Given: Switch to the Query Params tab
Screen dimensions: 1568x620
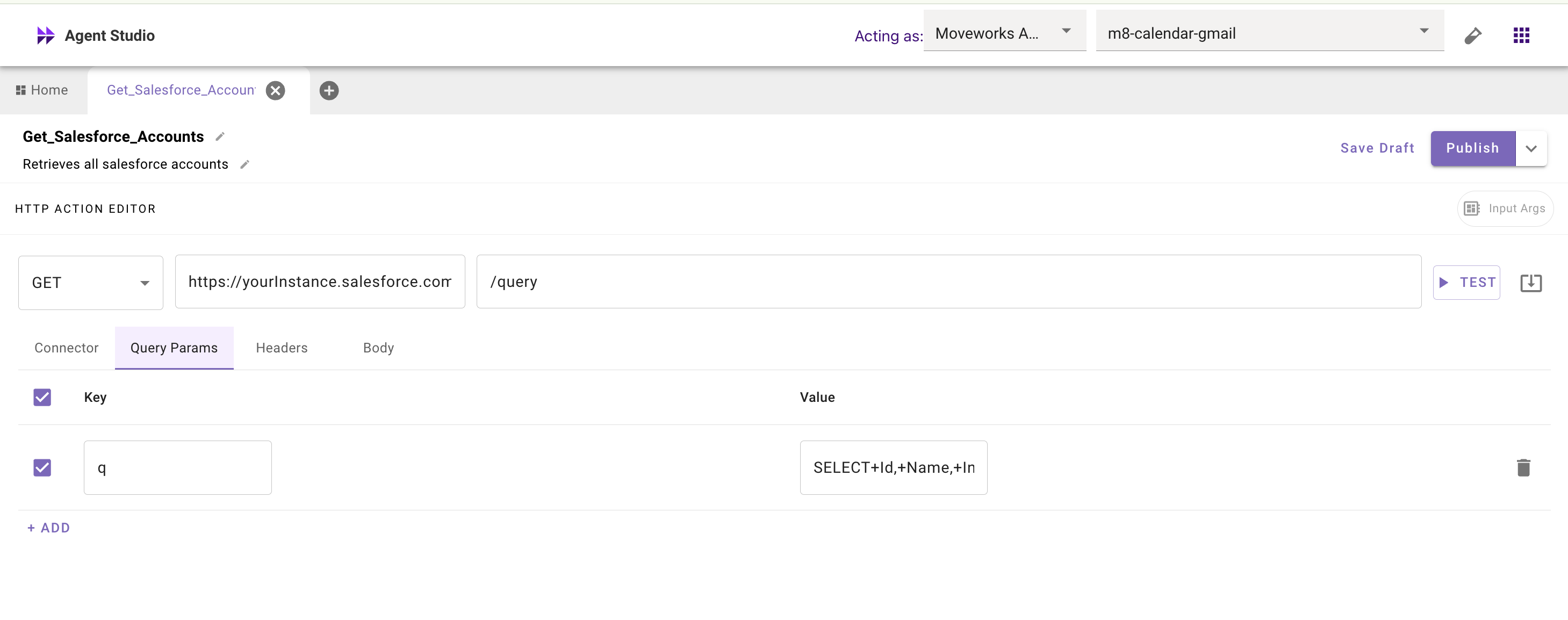Looking at the screenshot, I should tap(174, 348).
